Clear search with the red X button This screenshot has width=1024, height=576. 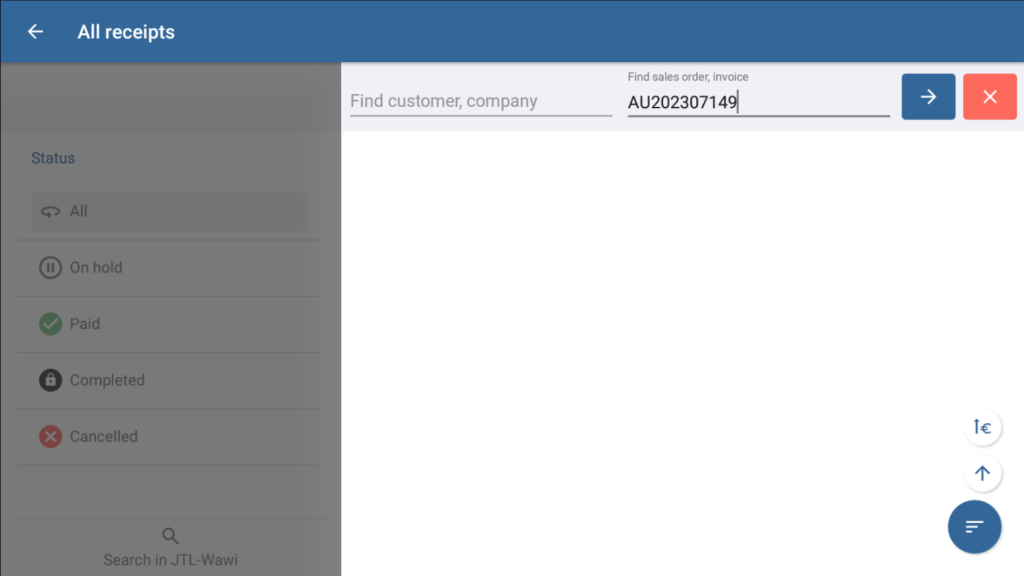[x=989, y=97]
